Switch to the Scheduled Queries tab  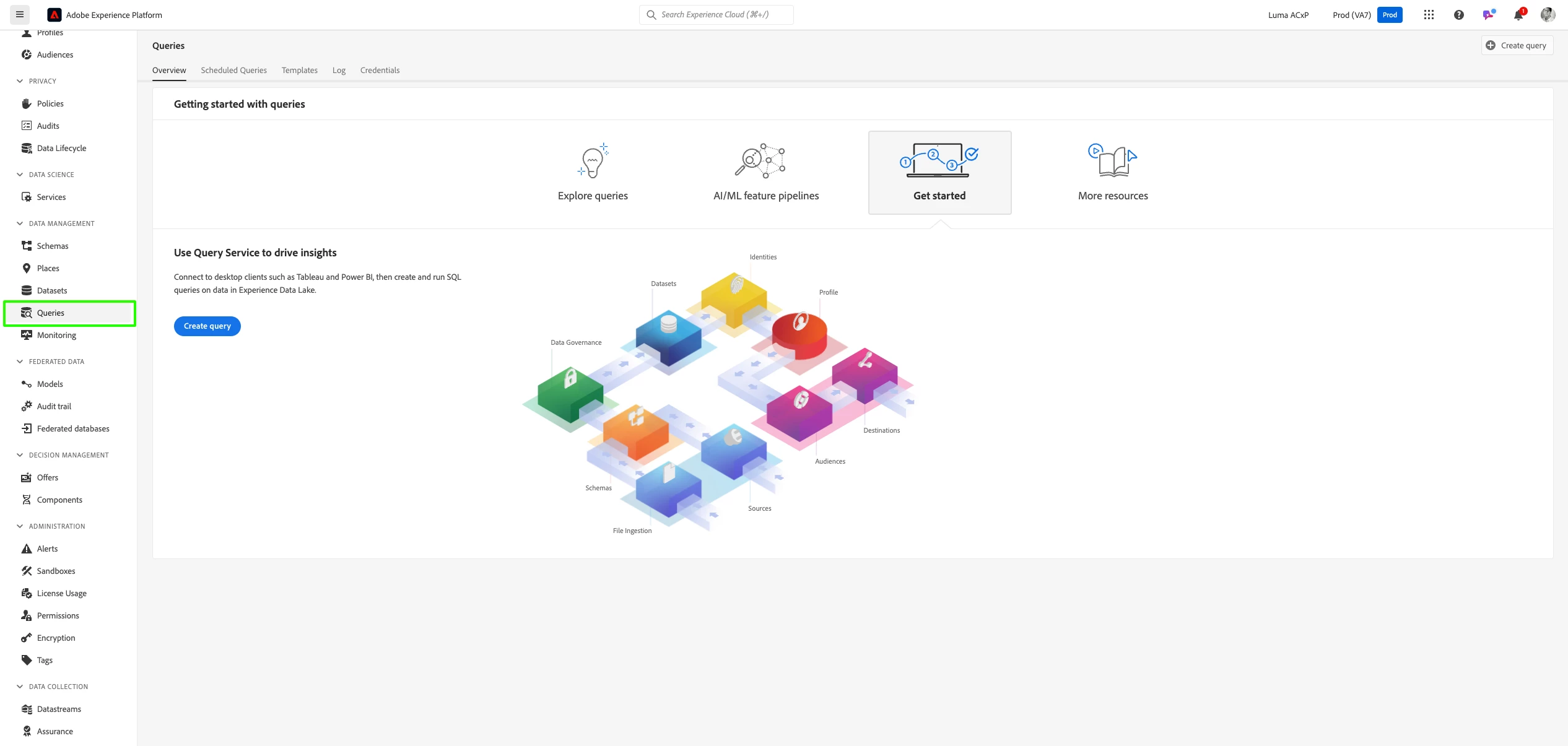[233, 70]
